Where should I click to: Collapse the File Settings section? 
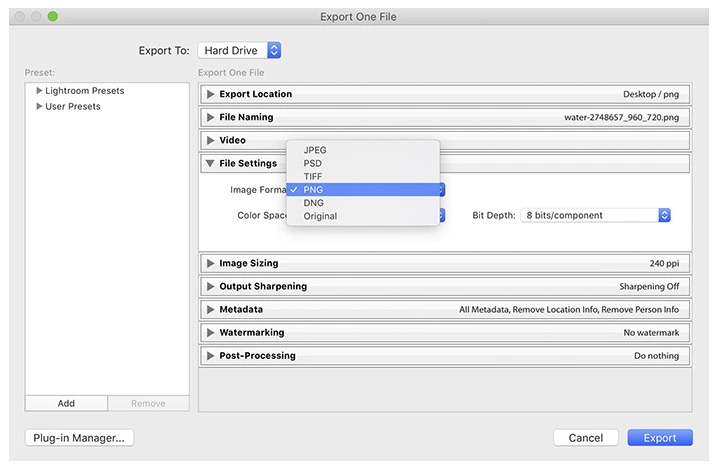click(x=210, y=163)
